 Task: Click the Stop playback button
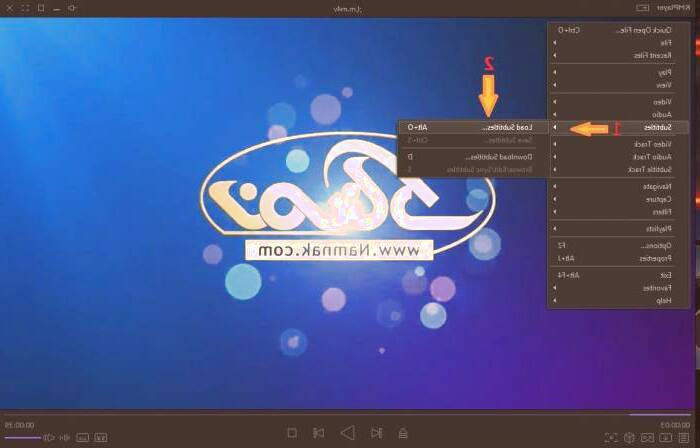292,433
